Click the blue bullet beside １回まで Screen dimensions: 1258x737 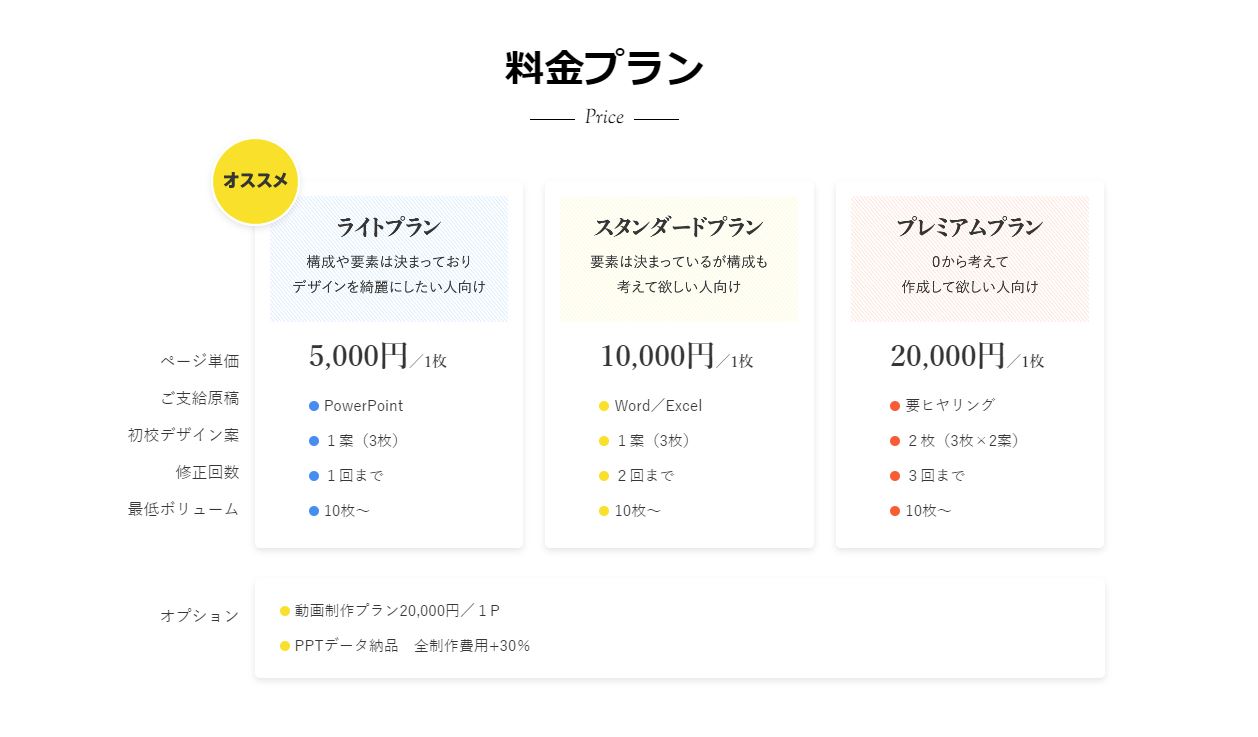pos(314,476)
